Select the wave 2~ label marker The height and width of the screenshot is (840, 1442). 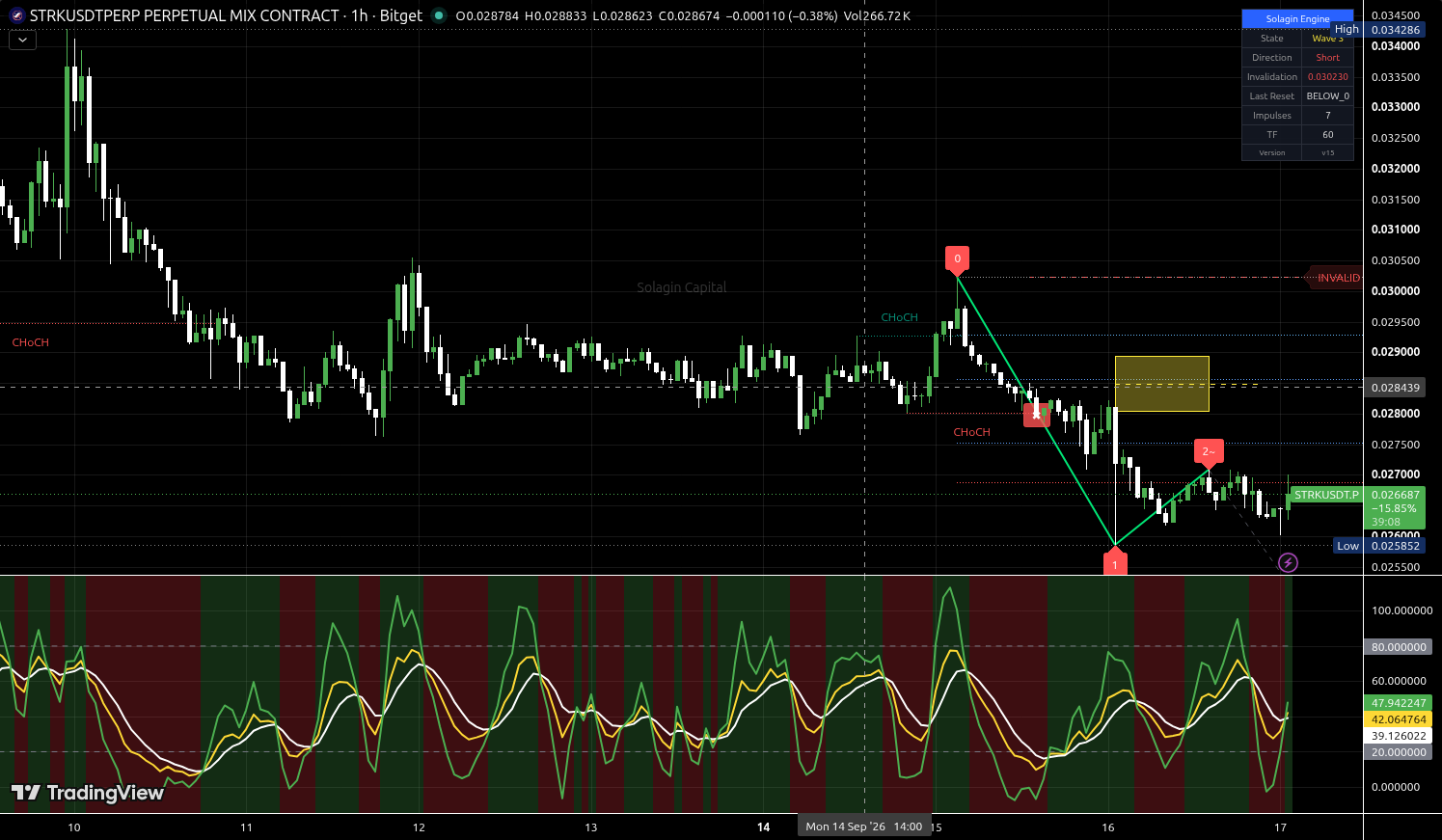coord(1208,452)
